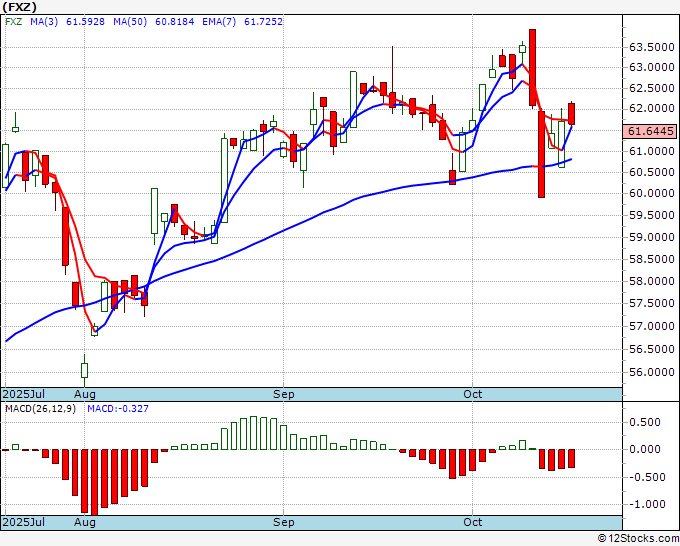Click the 57.5000 price axis label

(652, 303)
